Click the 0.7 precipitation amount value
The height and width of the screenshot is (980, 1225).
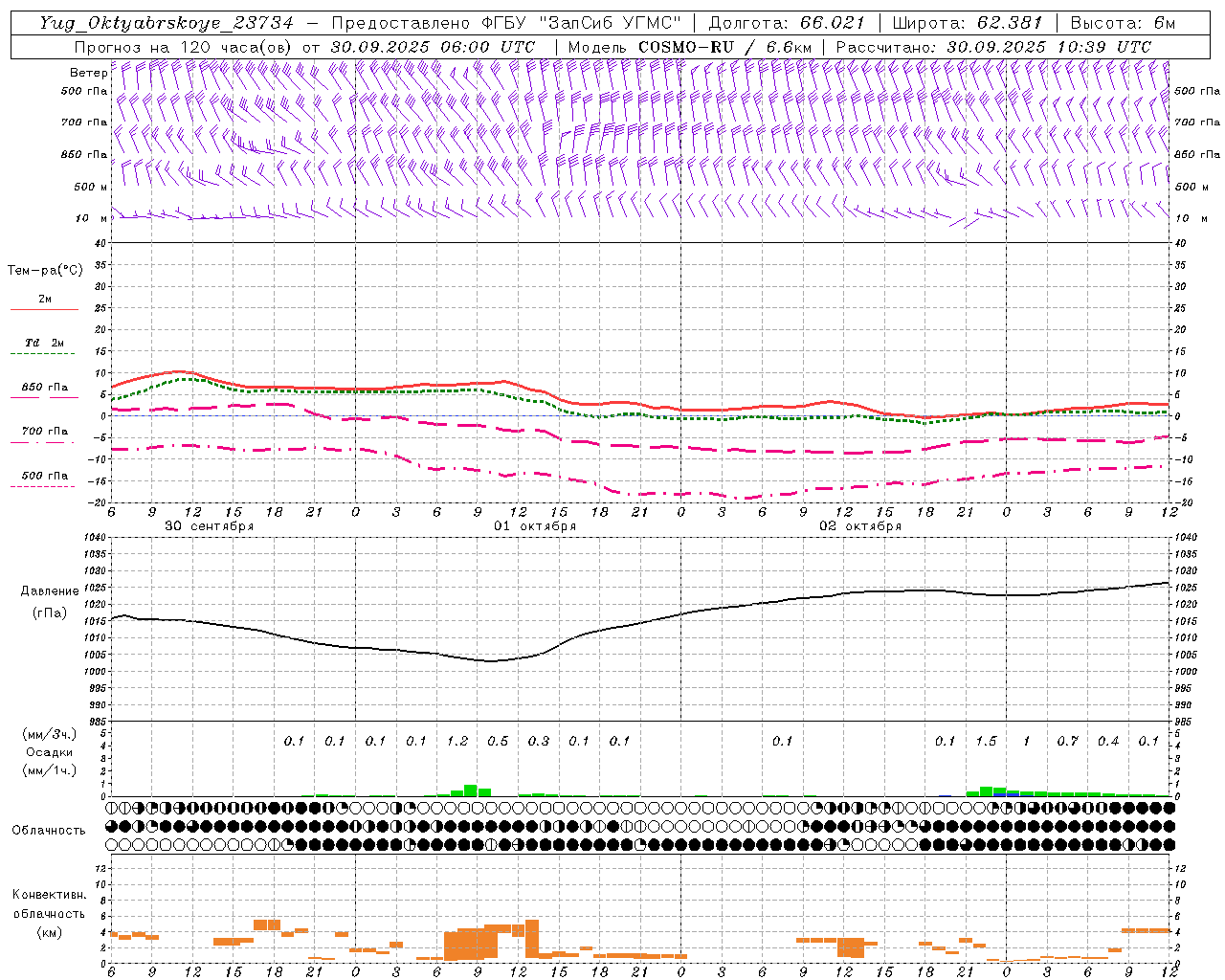[x=1067, y=741]
